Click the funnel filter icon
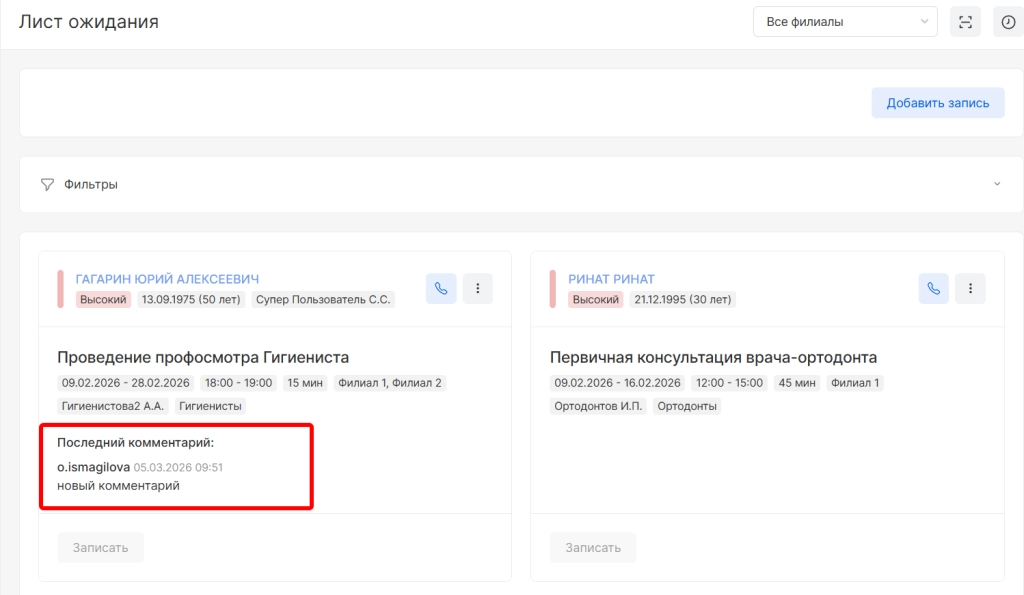Viewport: 1024px width, 595px height. [x=47, y=185]
